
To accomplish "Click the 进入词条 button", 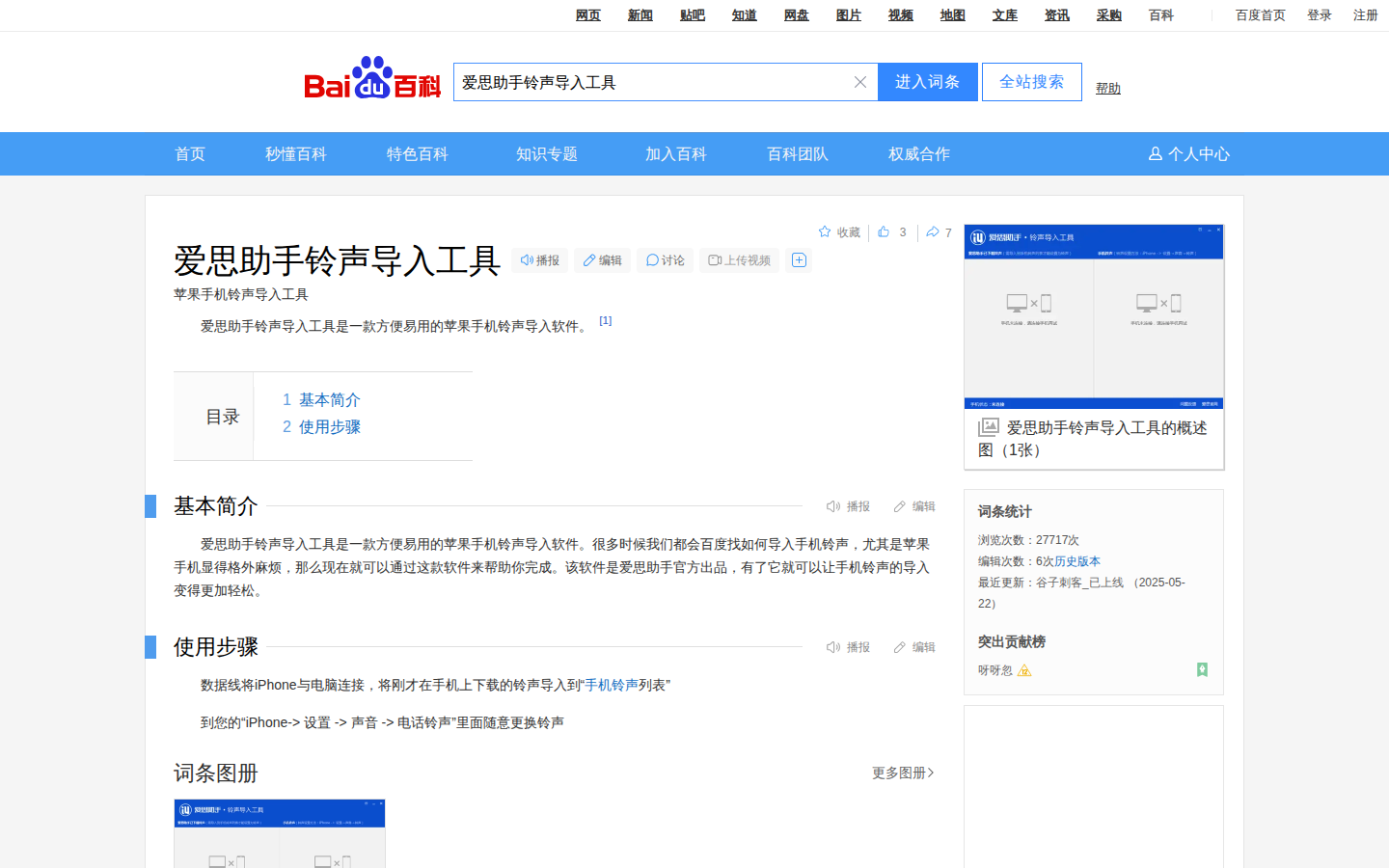I will pos(928,82).
